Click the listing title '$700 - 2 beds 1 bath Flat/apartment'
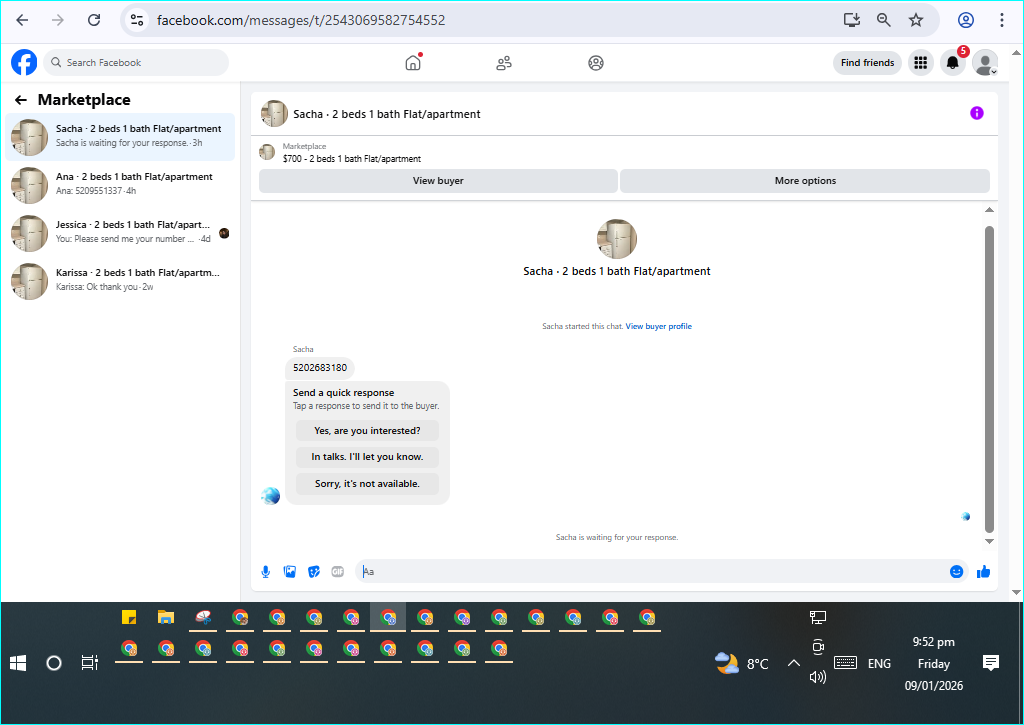Image resolution: width=1024 pixels, height=725 pixels. coord(351,159)
